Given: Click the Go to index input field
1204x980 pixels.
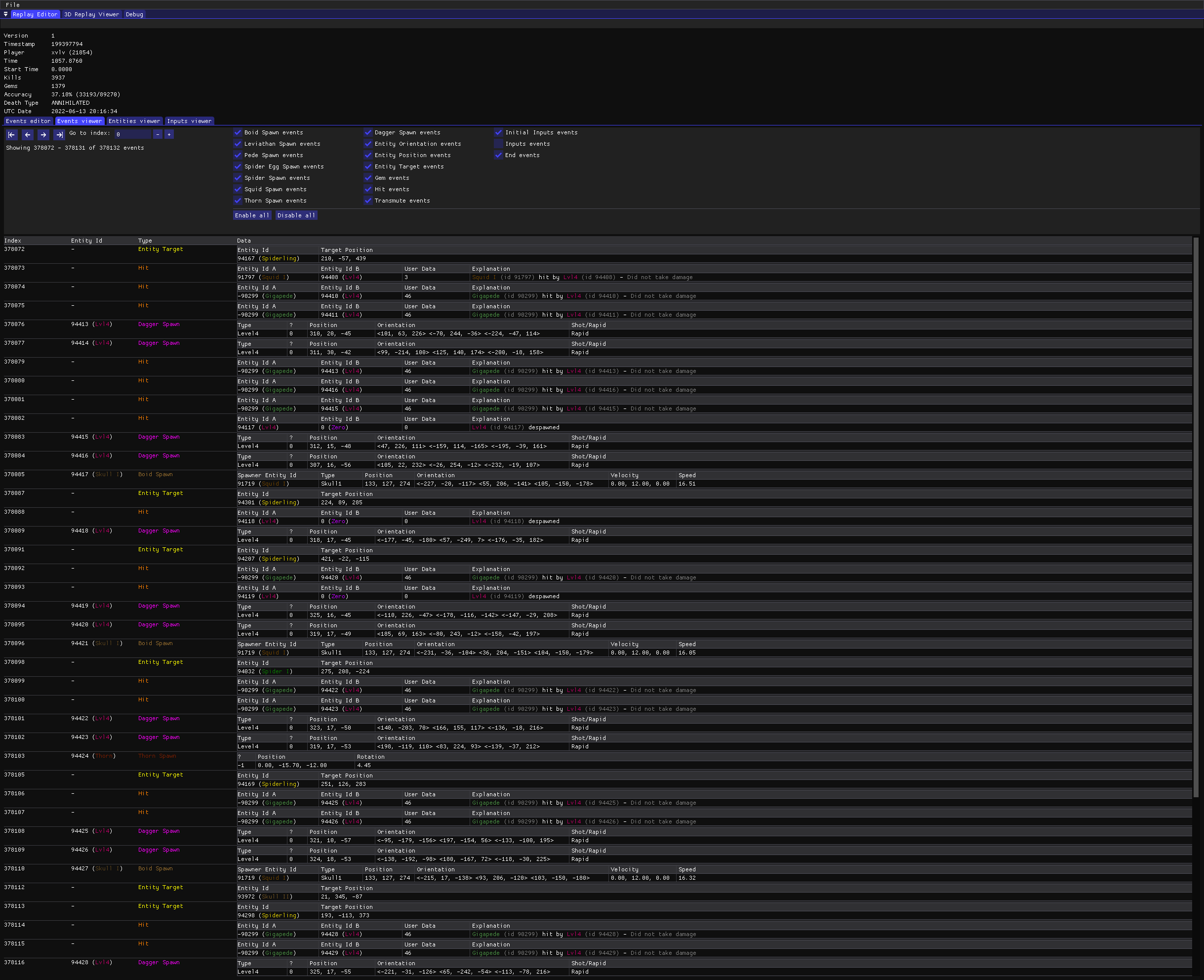Looking at the screenshot, I should tap(132, 134).
